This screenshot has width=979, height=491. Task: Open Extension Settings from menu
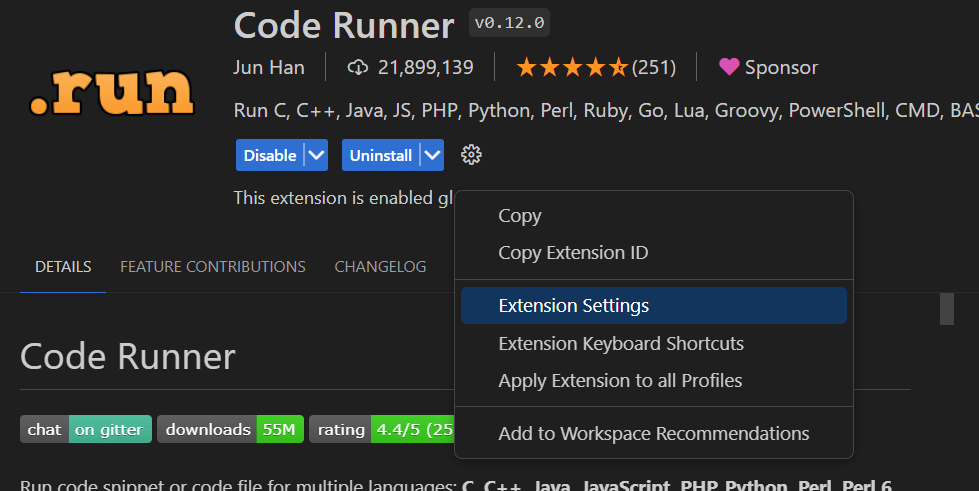pyautogui.click(x=654, y=305)
